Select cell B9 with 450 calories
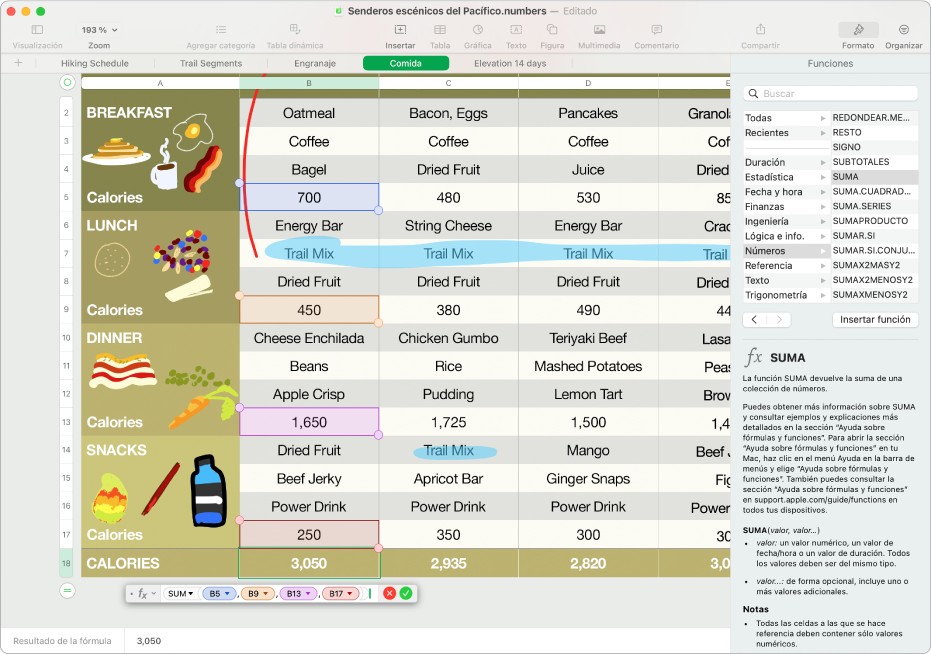Image resolution: width=931 pixels, height=654 pixels. pos(309,310)
